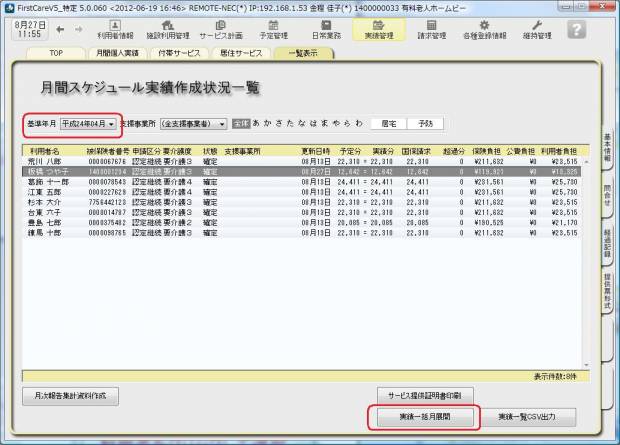The image size is (620, 445).
Task: Open the 支援事業所 dropdown list
Action: pyautogui.click(x=186, y=124)
